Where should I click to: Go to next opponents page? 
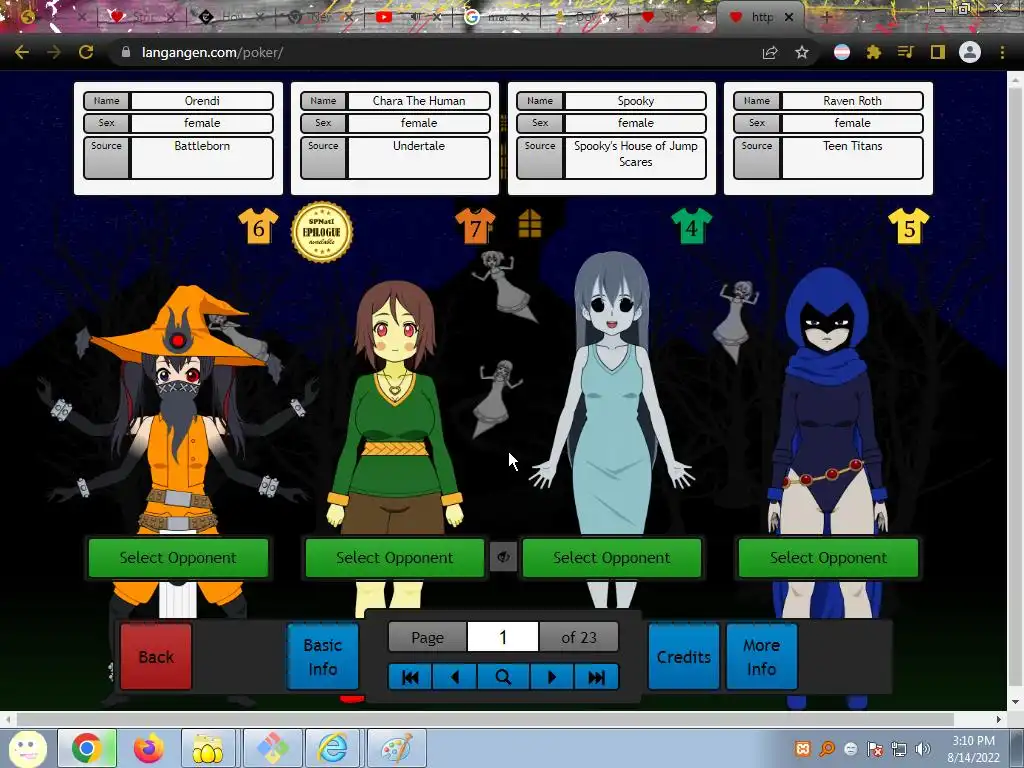(552, 677)
